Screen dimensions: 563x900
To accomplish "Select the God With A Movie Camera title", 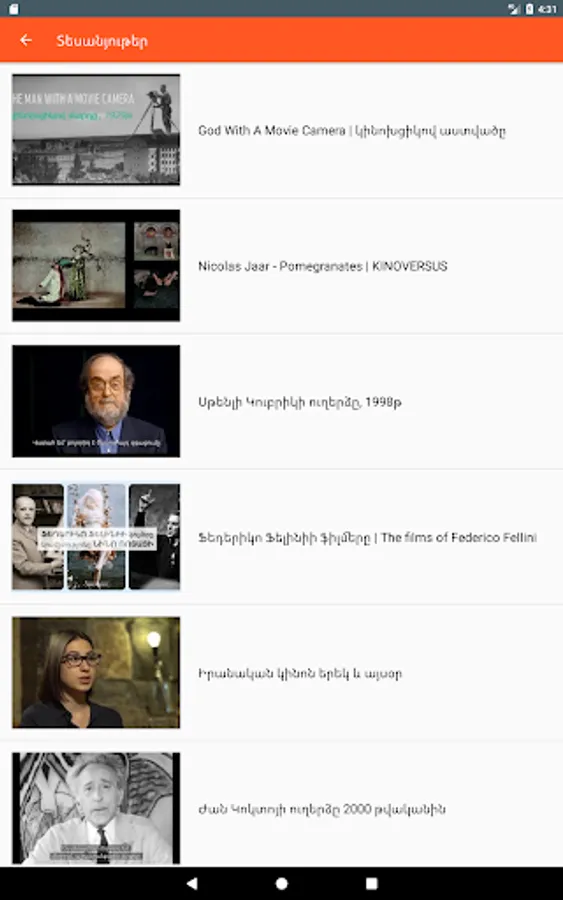I will 352,131.
